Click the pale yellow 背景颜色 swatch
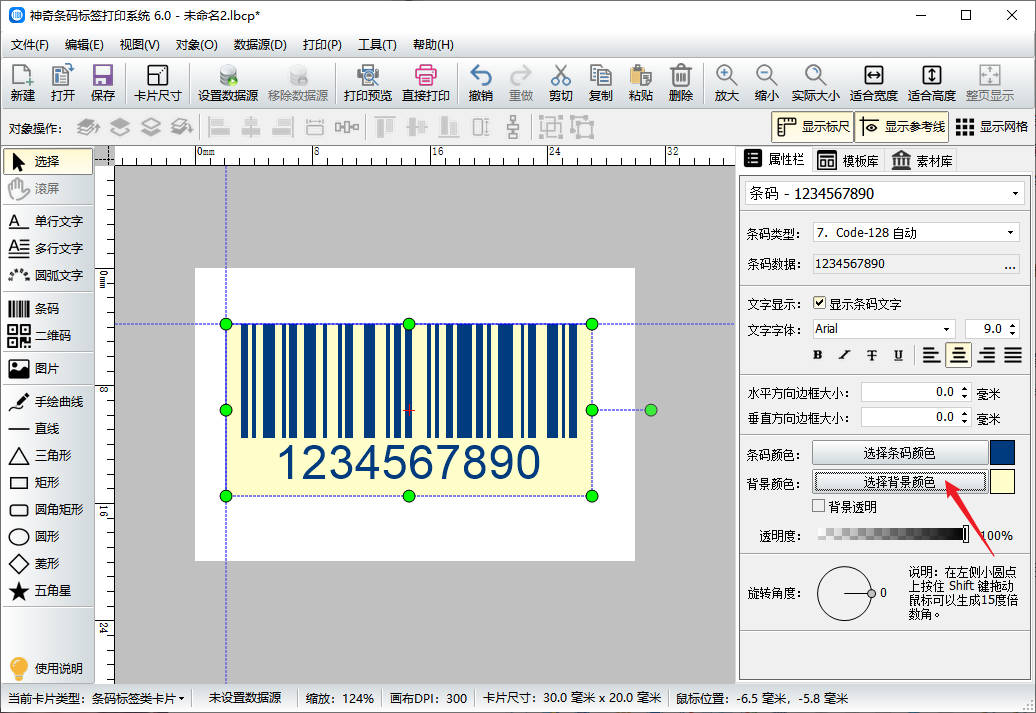The height and width of the screenshot is (713, 1036). [x=1002, y=482]
